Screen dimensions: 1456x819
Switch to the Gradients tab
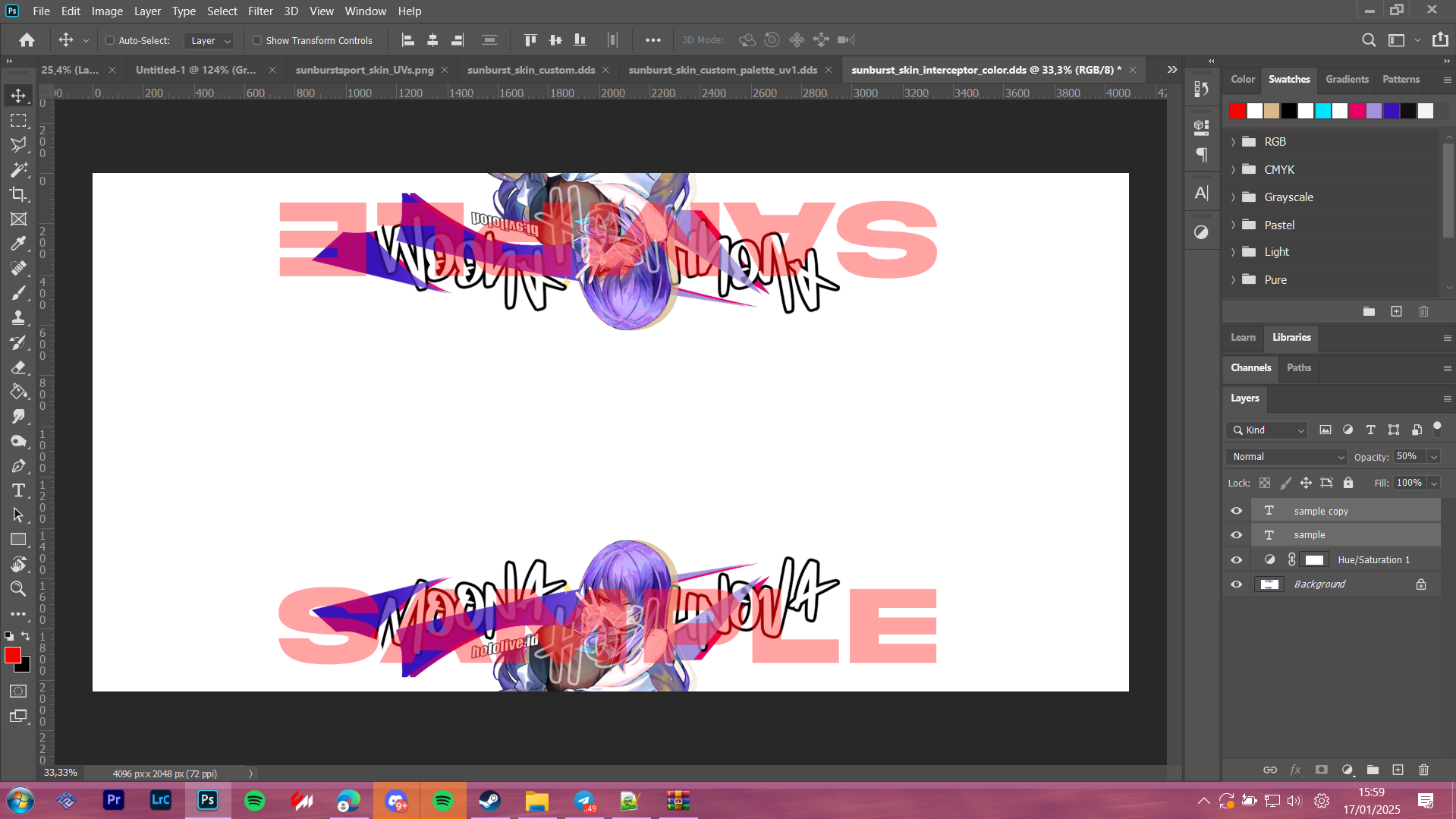coord(1347,79)
